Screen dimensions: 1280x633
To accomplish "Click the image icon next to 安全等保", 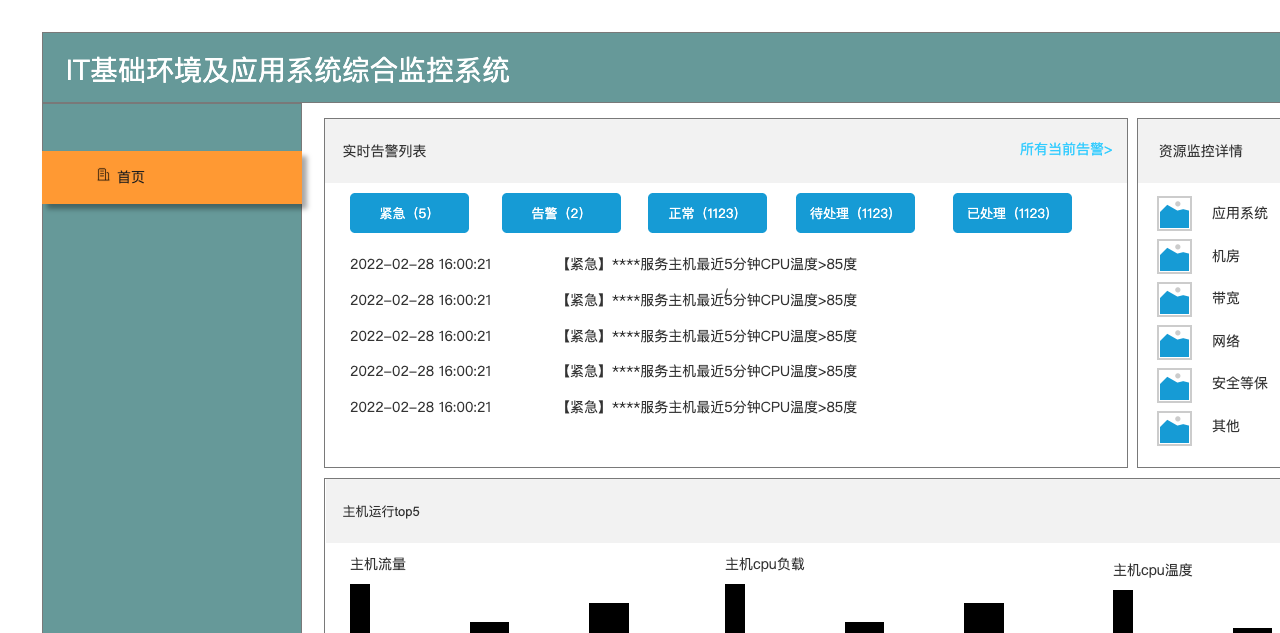I will 1174,385.
